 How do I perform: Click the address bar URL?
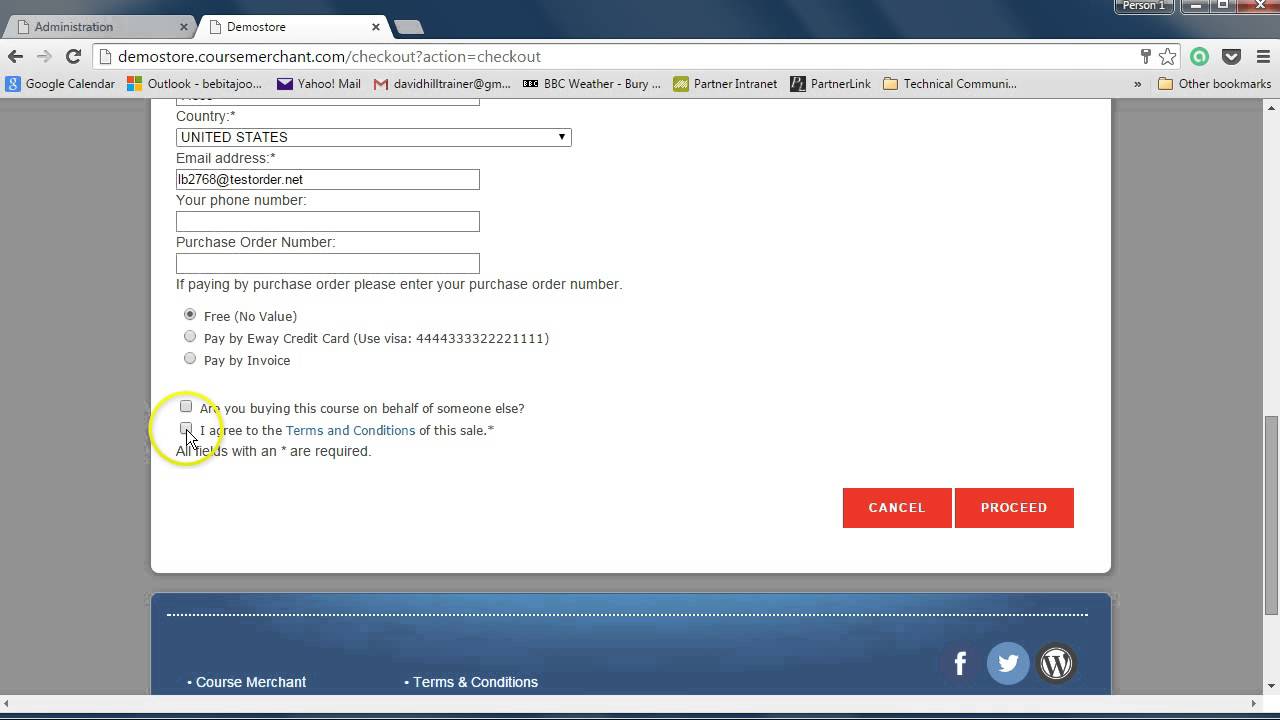click(329, 57)
